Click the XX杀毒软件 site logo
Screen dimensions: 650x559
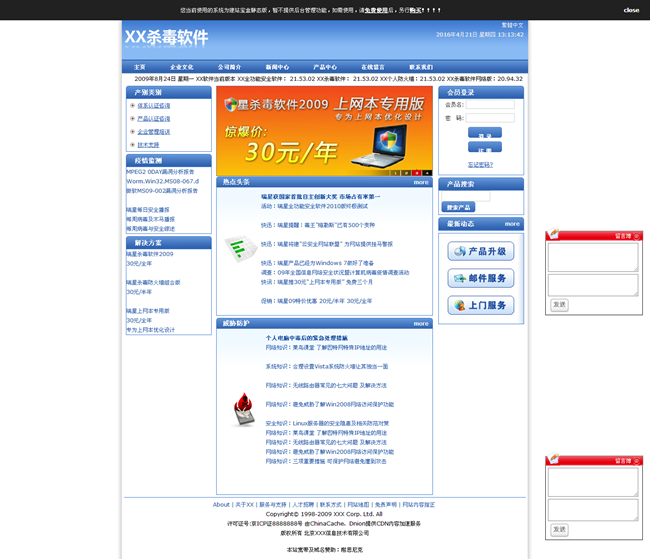coord(167,37)
